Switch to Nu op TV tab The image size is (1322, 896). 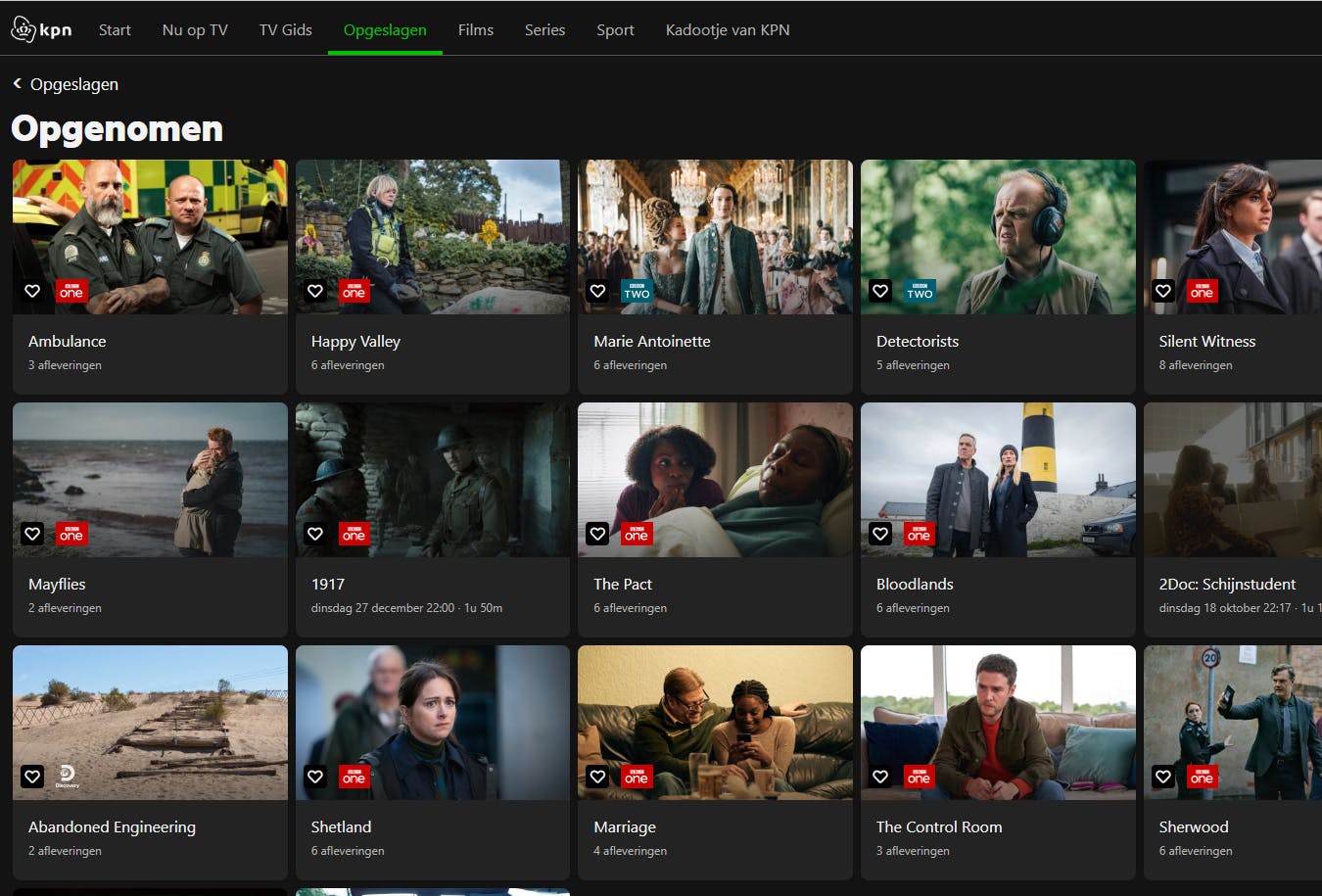tap(195, 29)
